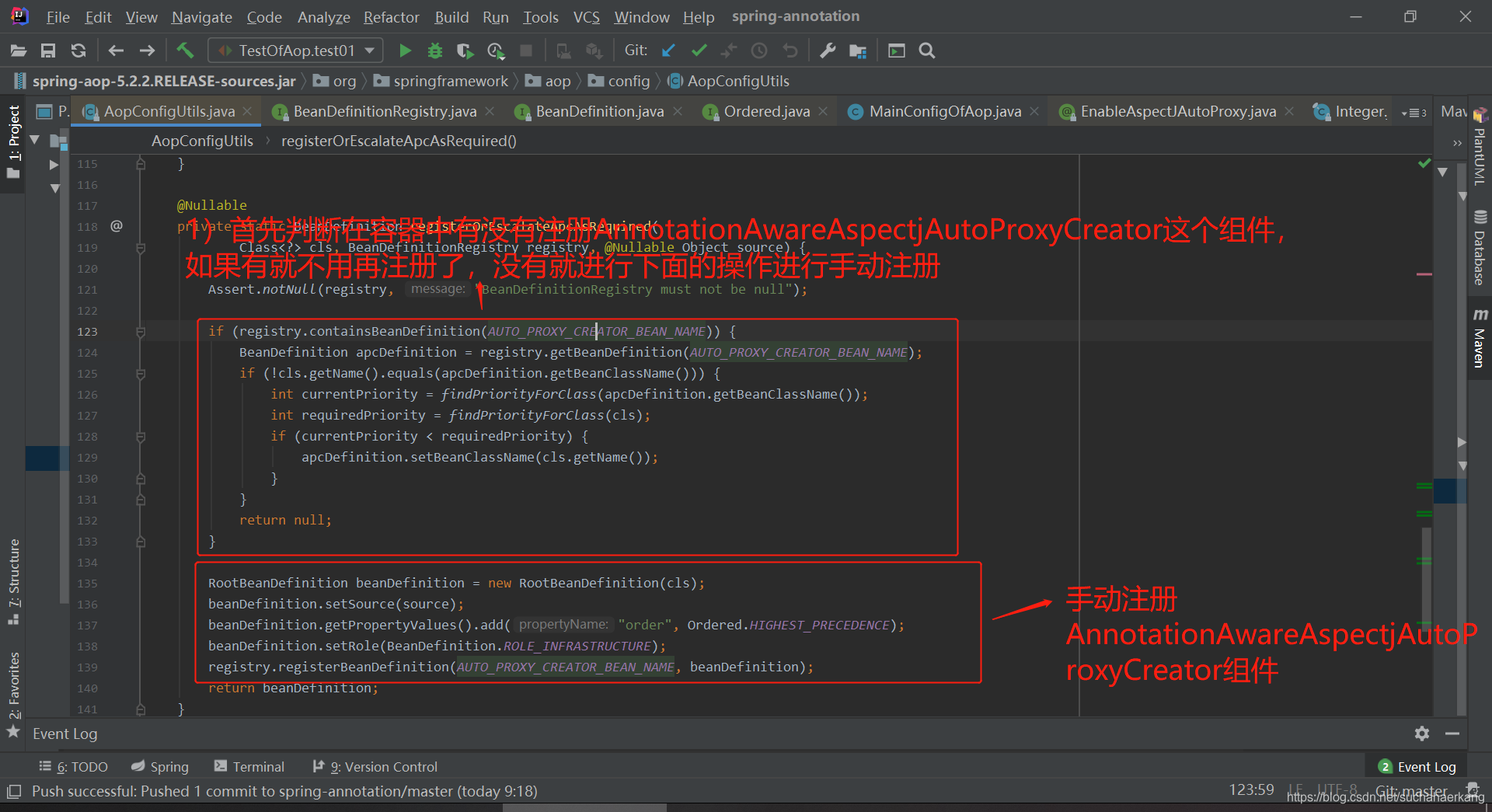
Task: Commit changes via Git green checkmark
Action: (699, 51)
